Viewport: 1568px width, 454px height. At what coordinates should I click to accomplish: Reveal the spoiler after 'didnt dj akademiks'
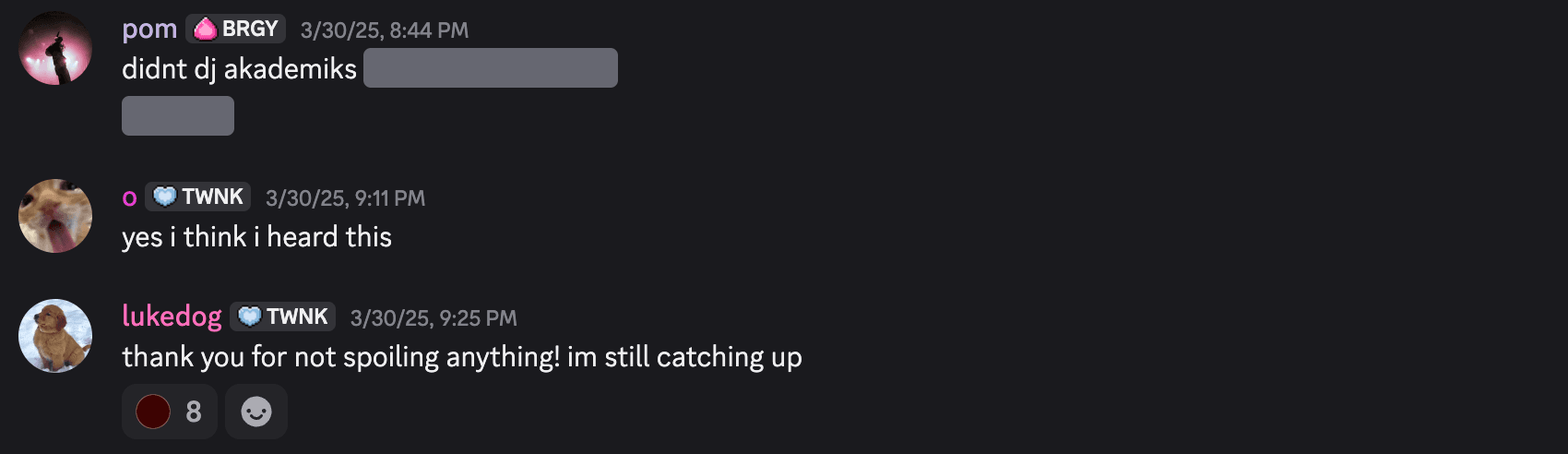[x=491, y=68]
